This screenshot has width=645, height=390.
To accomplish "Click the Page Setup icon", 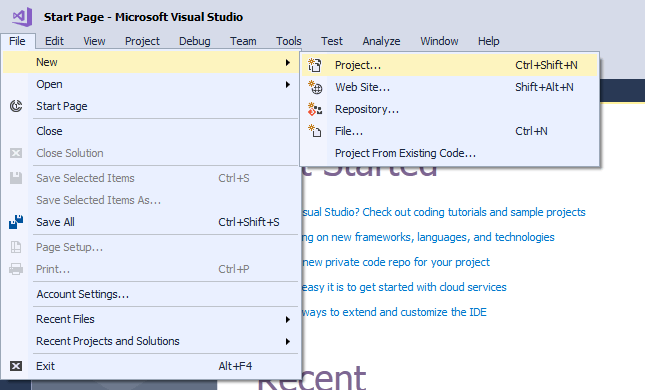I will click(16, 247).
